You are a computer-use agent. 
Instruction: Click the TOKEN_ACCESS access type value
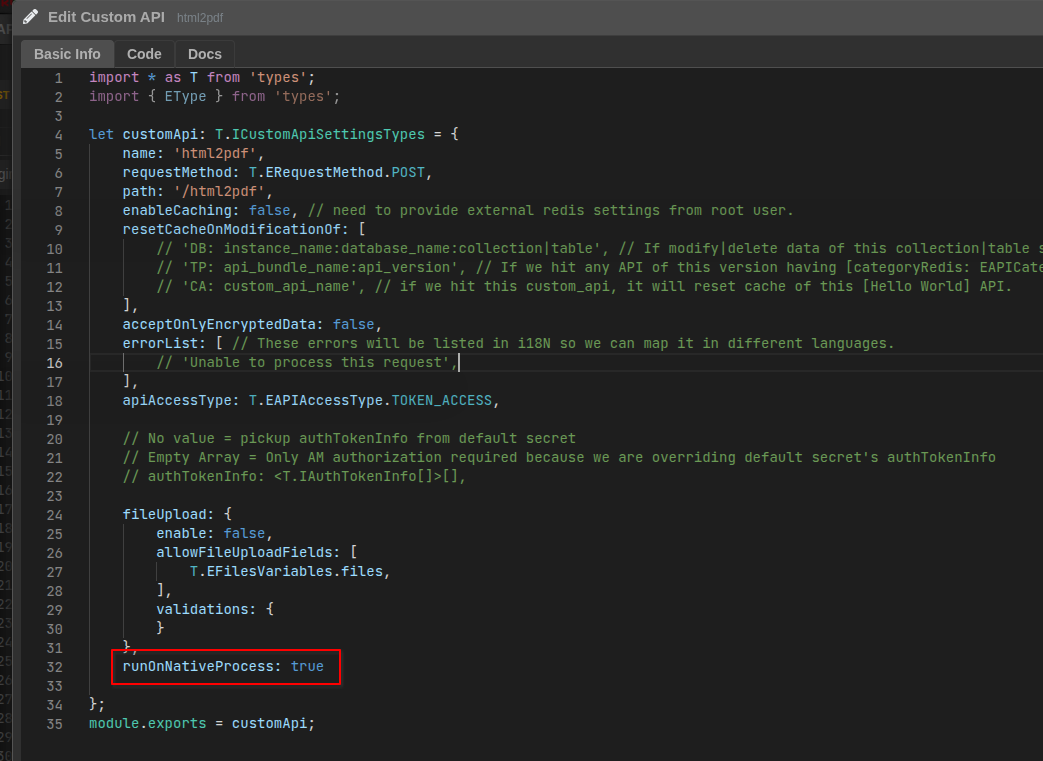click(x=441, y=401)
